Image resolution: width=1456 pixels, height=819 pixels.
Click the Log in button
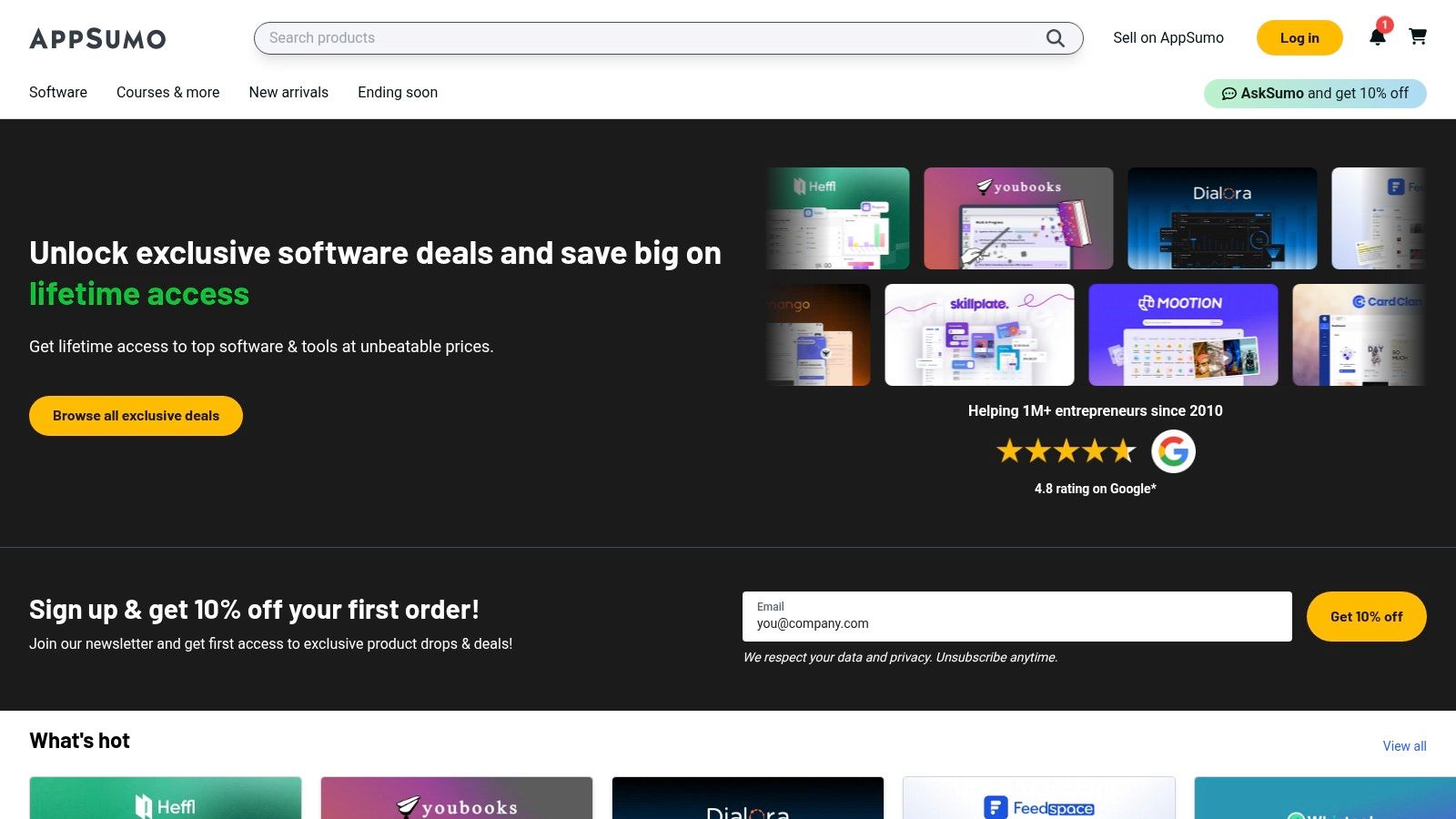(1299, 37)
